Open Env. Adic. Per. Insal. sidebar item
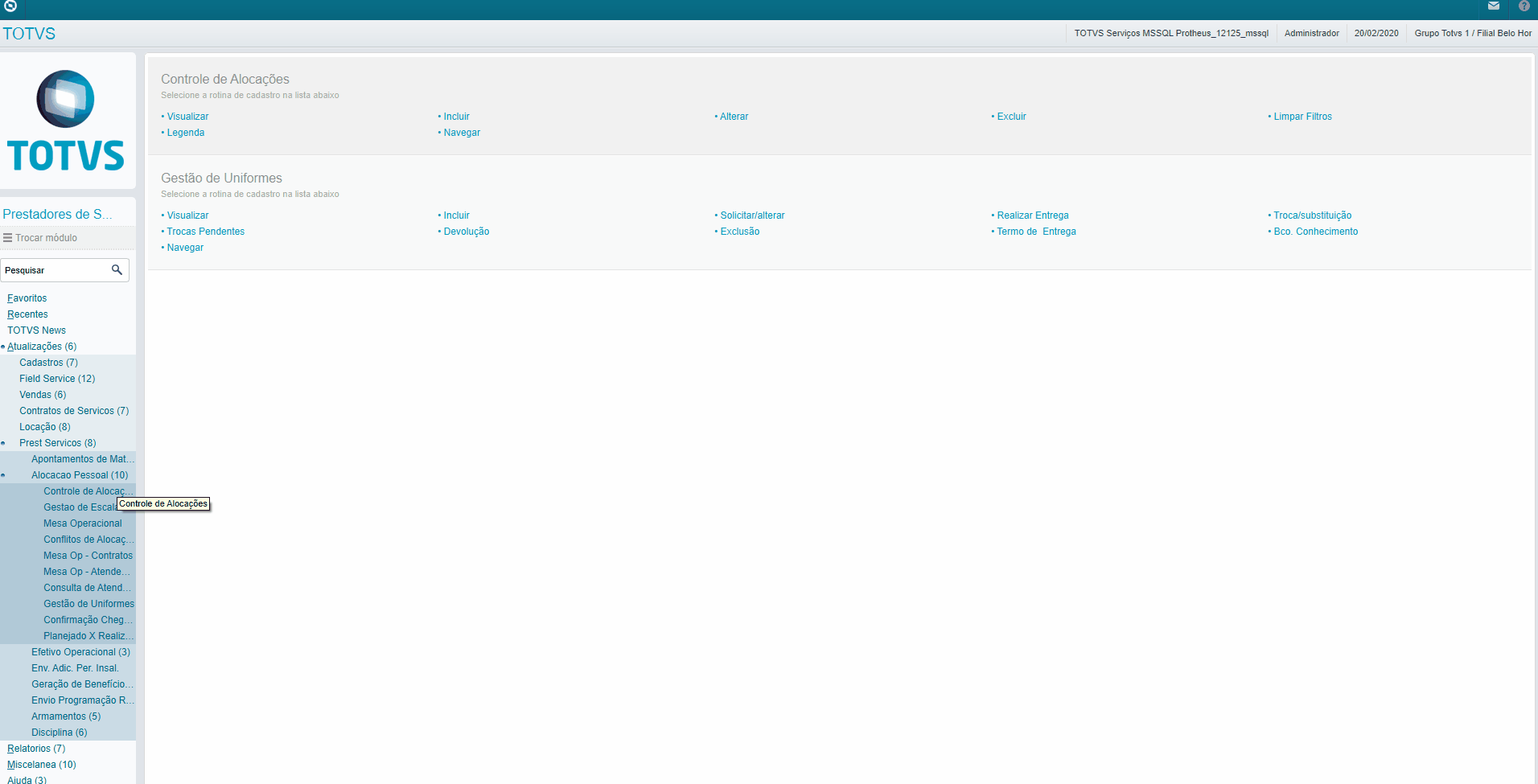 75,668
